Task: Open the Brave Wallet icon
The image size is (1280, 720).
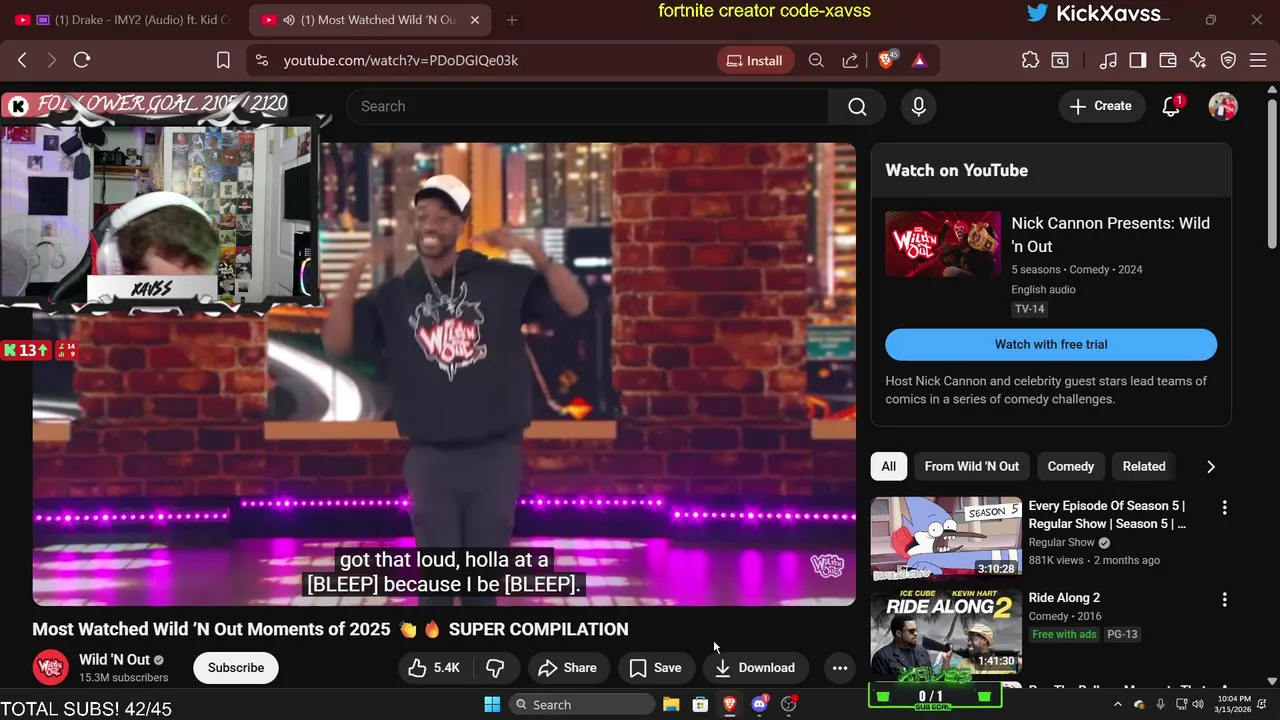Action: click(x=1168, y=60)
